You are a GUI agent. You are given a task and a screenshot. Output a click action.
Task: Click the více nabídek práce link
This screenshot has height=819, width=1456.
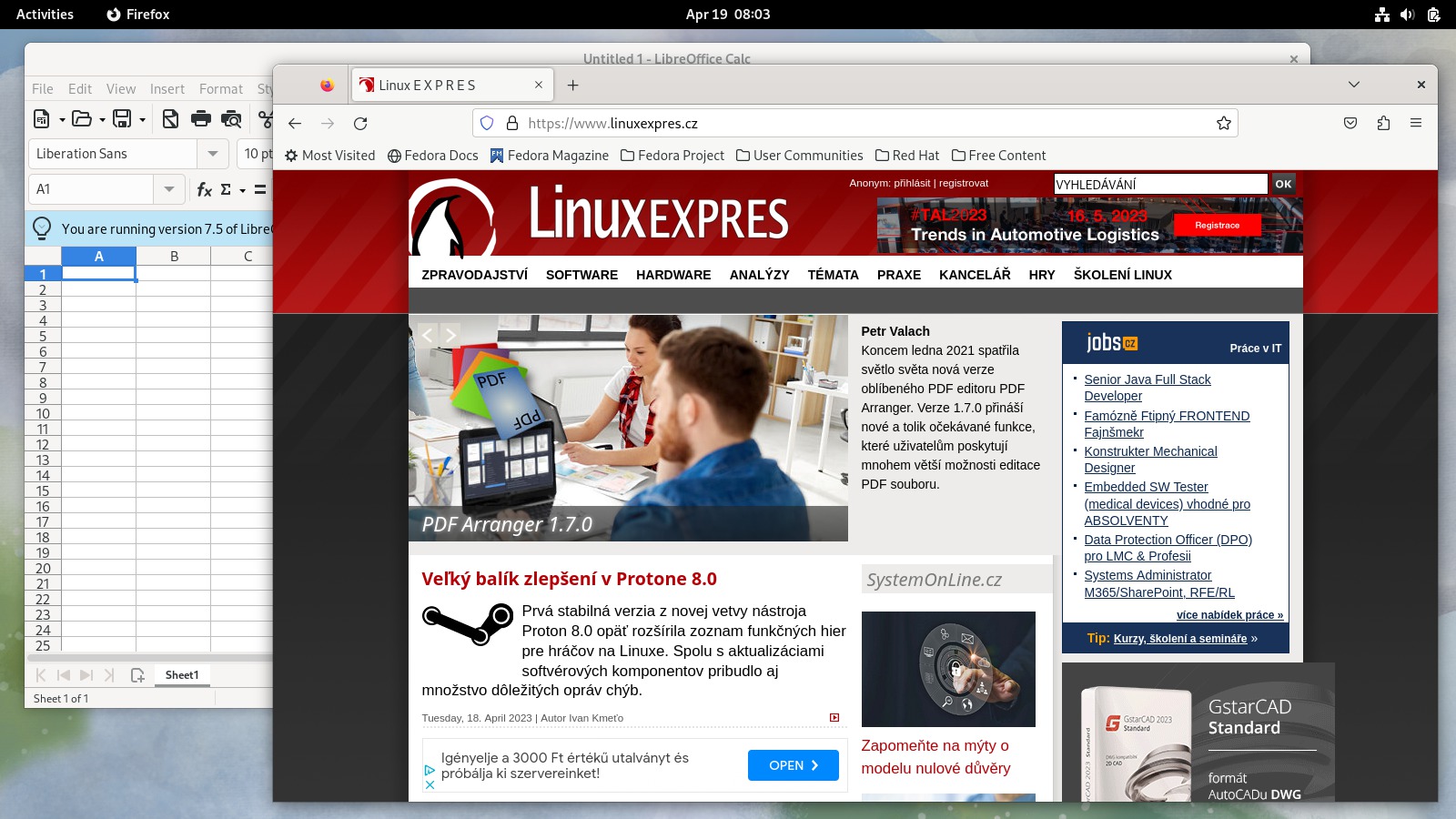(1229, 615)
